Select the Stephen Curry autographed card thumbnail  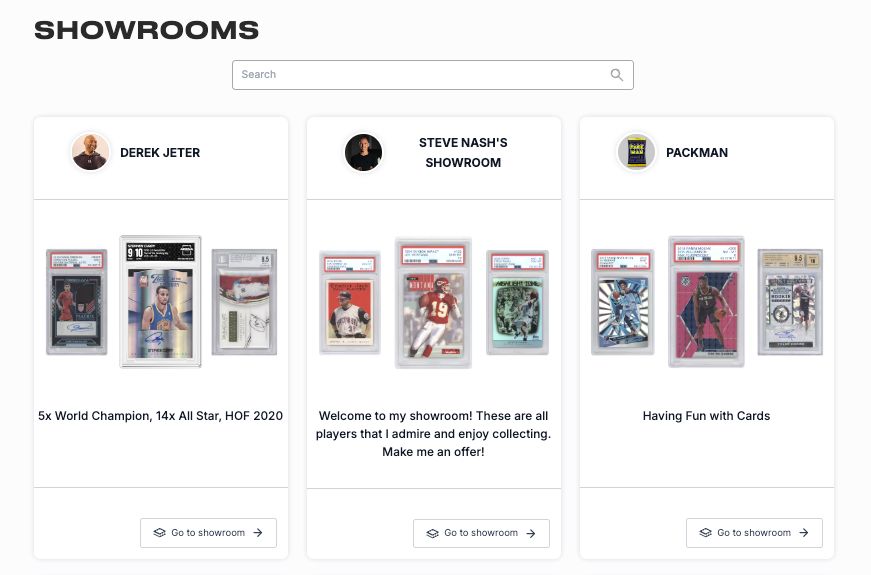(x=161, y=302)
